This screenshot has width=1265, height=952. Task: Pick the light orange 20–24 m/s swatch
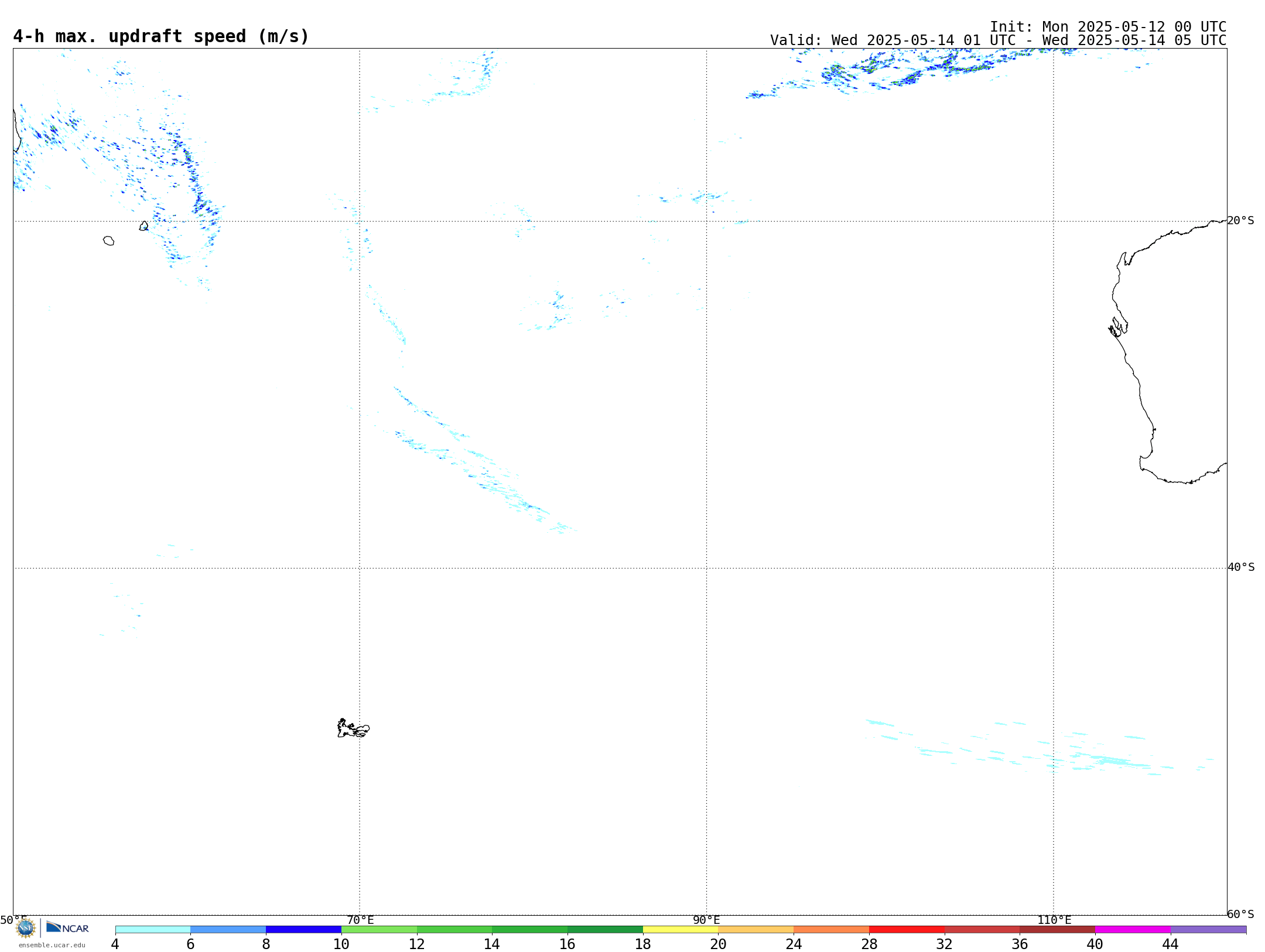(756, 929)
